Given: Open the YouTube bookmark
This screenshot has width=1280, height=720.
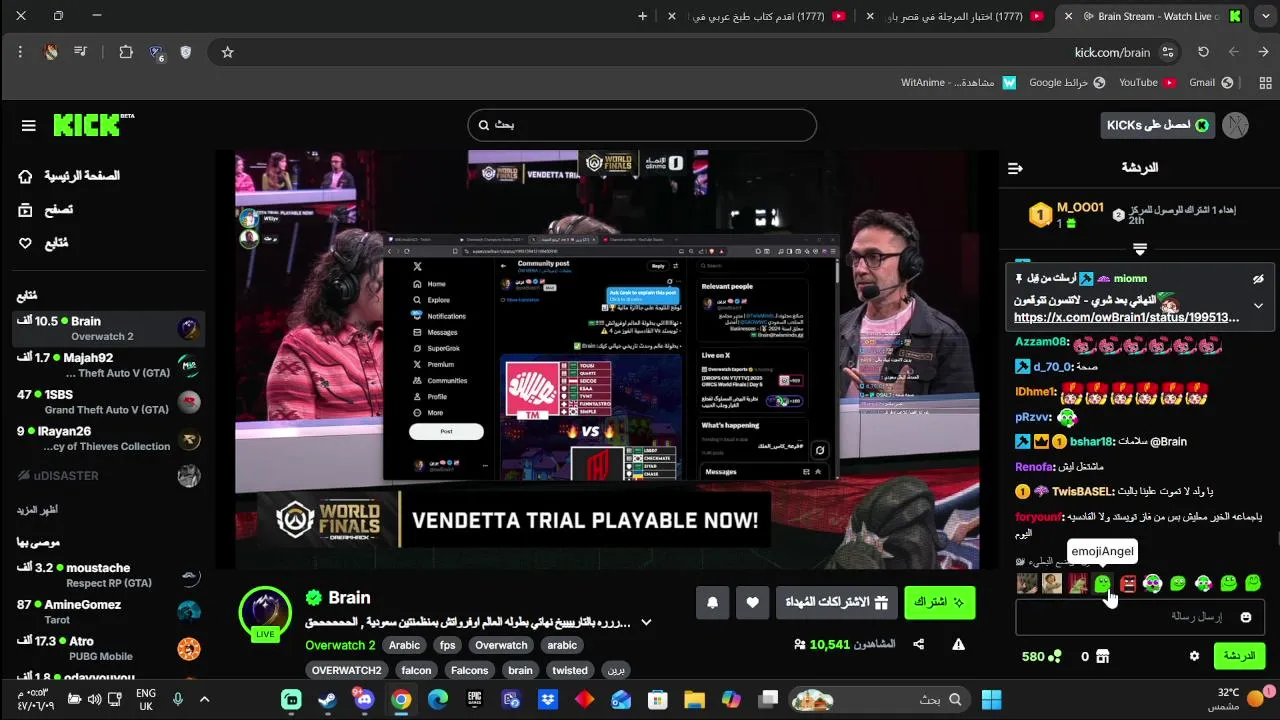Looking at the screenshot, I should [1147, 83].
